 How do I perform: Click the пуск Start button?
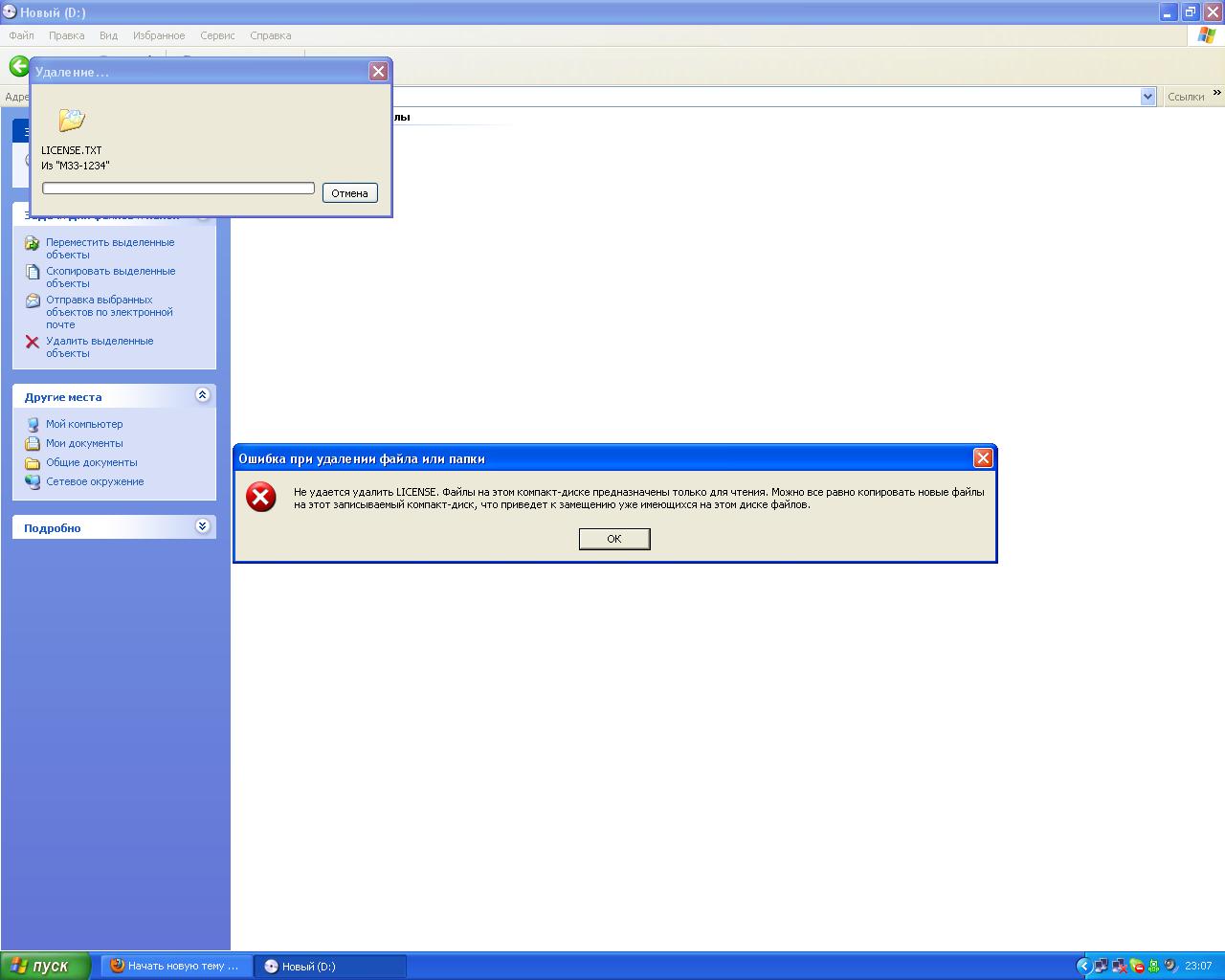[45, 966]
